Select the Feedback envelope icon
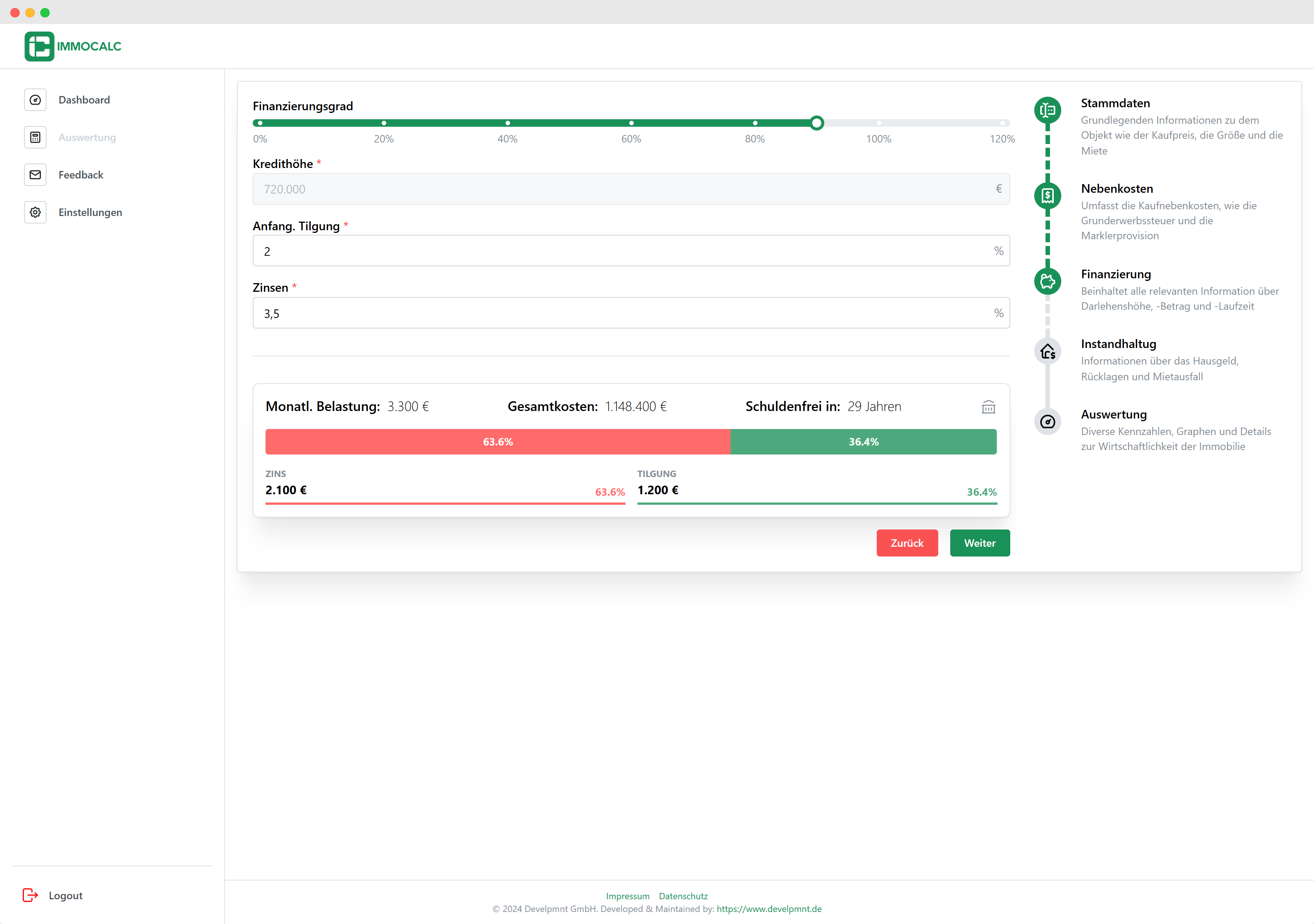This screenshot has height=924, width=1314. coord(35,174)
